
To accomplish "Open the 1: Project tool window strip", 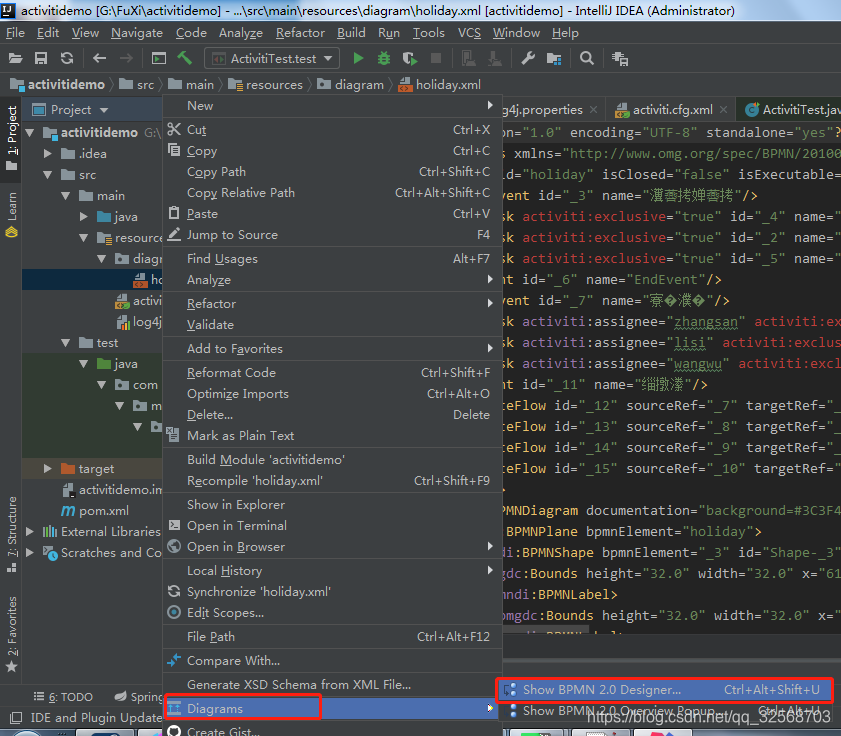I will (x=11, y=137).
